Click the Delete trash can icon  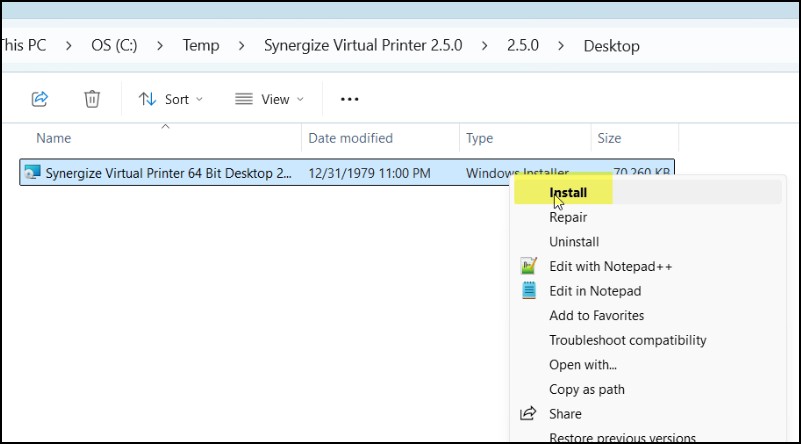(92, 99)
